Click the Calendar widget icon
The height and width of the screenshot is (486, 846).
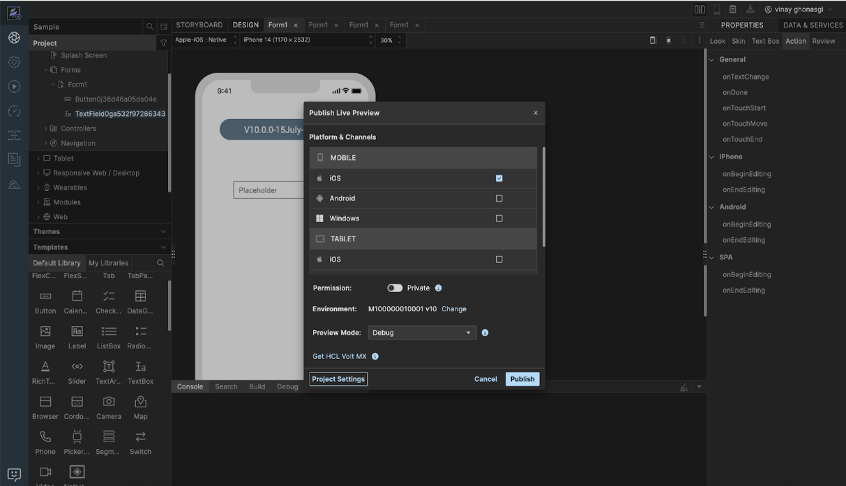click(x=77, y=296)
